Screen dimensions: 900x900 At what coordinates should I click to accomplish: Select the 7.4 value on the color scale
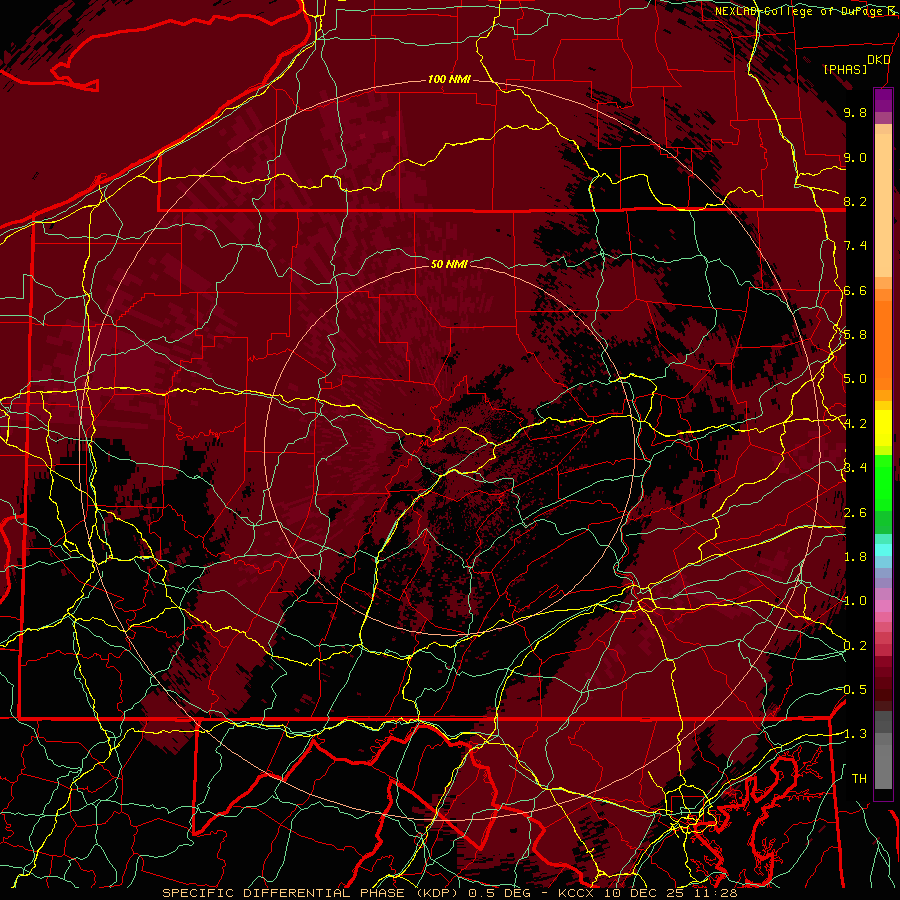[x=855, y=246]
